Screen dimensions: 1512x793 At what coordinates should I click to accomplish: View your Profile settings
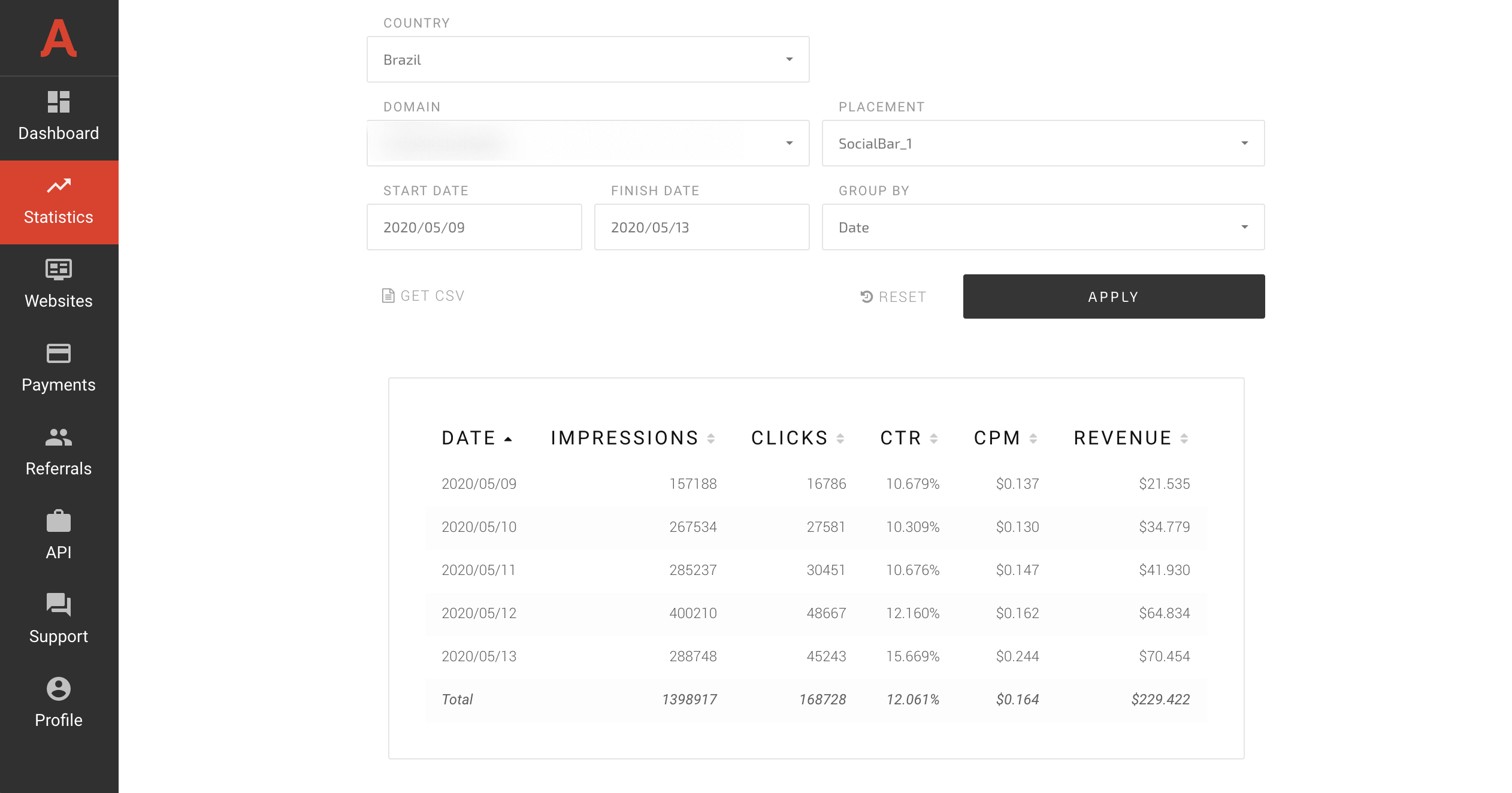(x=58, y=704)
